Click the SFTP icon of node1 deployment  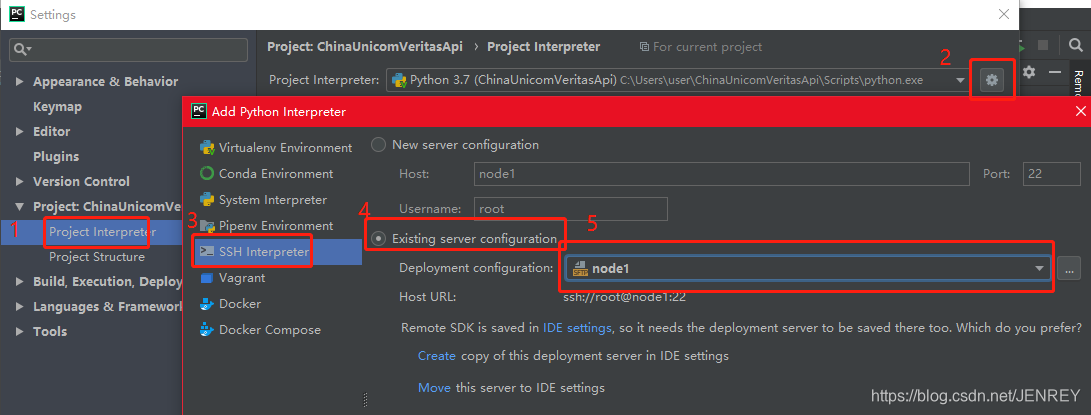coord(580,268)
